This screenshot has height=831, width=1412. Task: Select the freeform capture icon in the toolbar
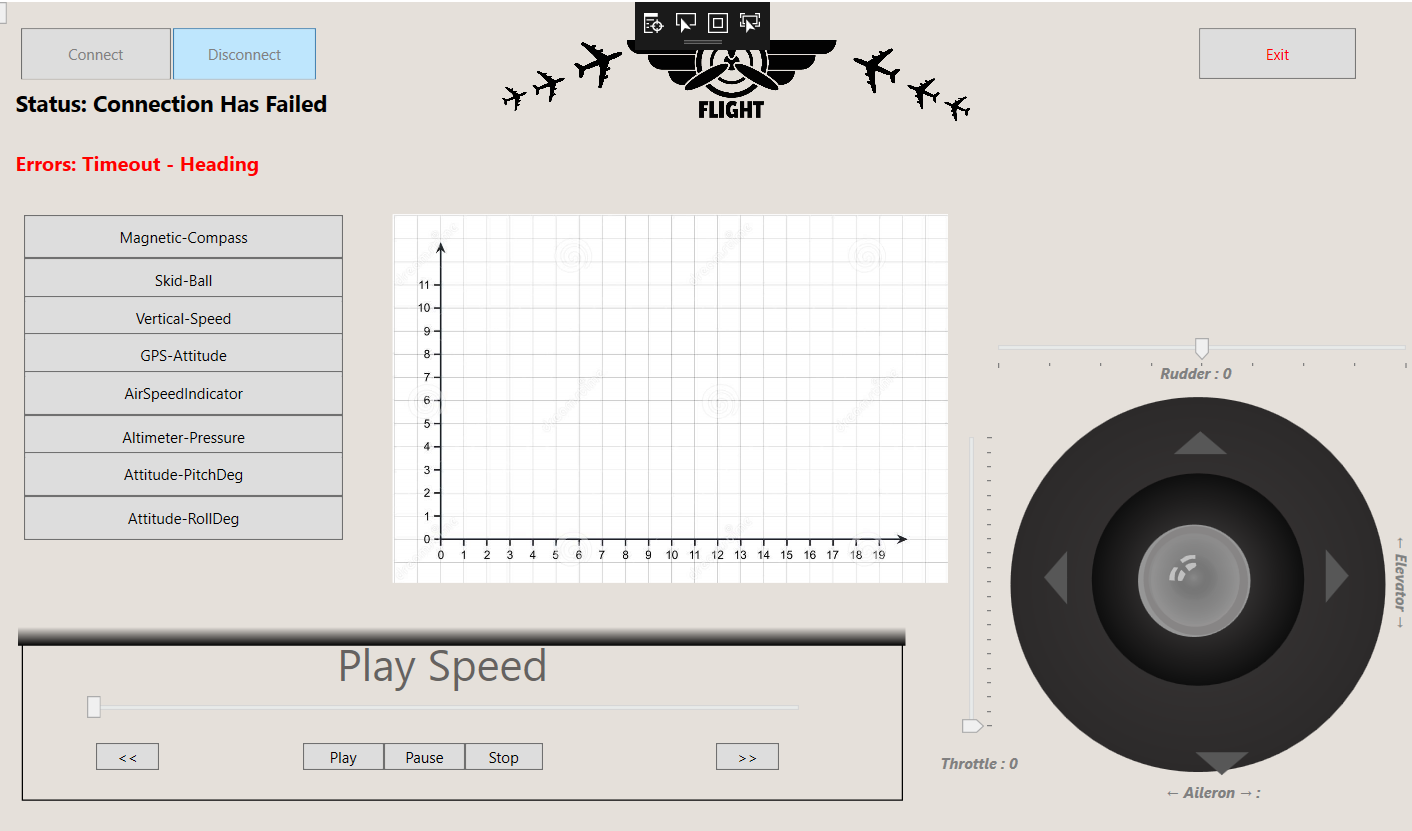[750, 22]
